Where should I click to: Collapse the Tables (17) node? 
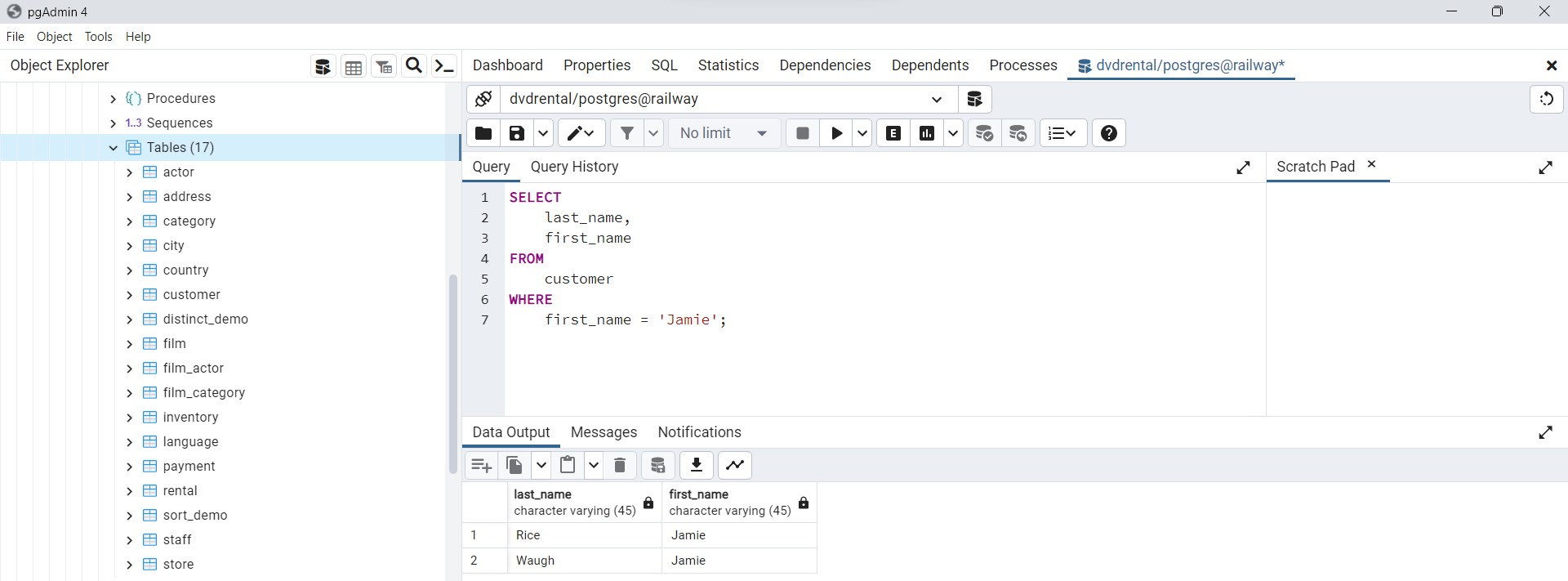tap(114, 148)
